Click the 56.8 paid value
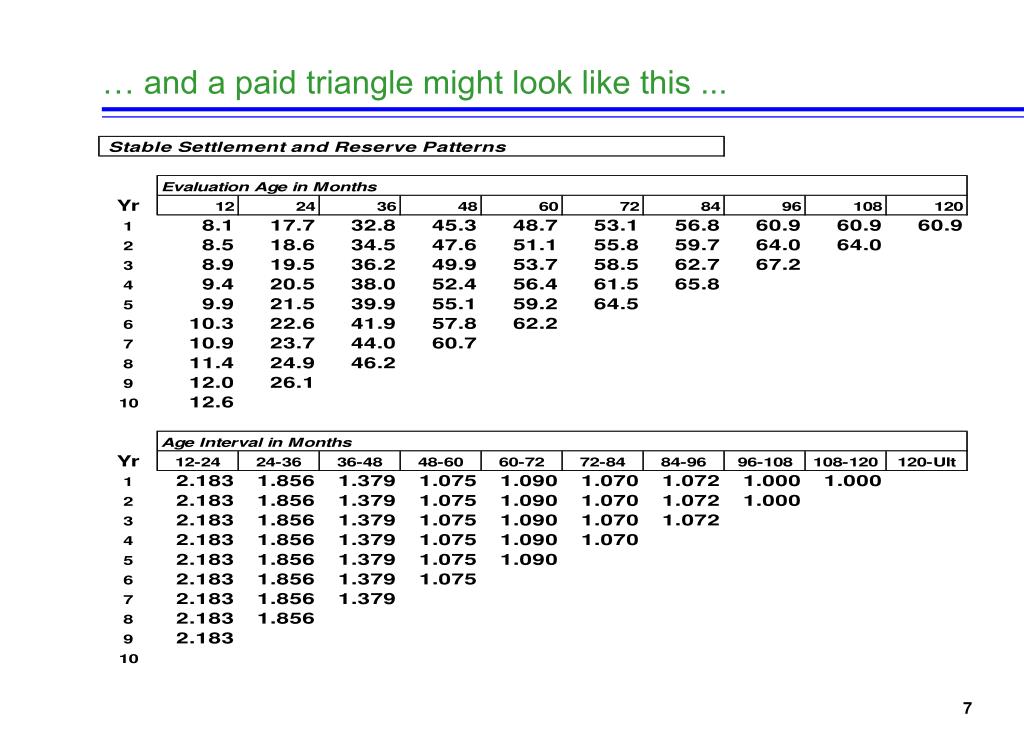 (x=697, y=226)
